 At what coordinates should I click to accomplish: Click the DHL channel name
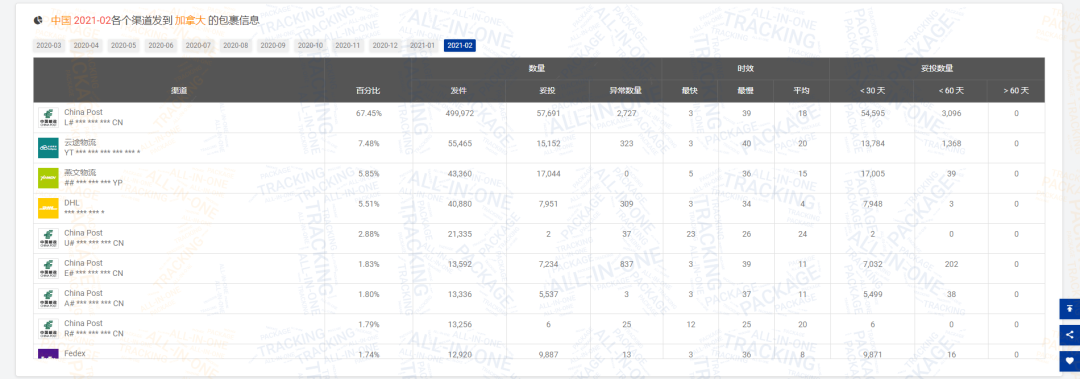point(72,203)
